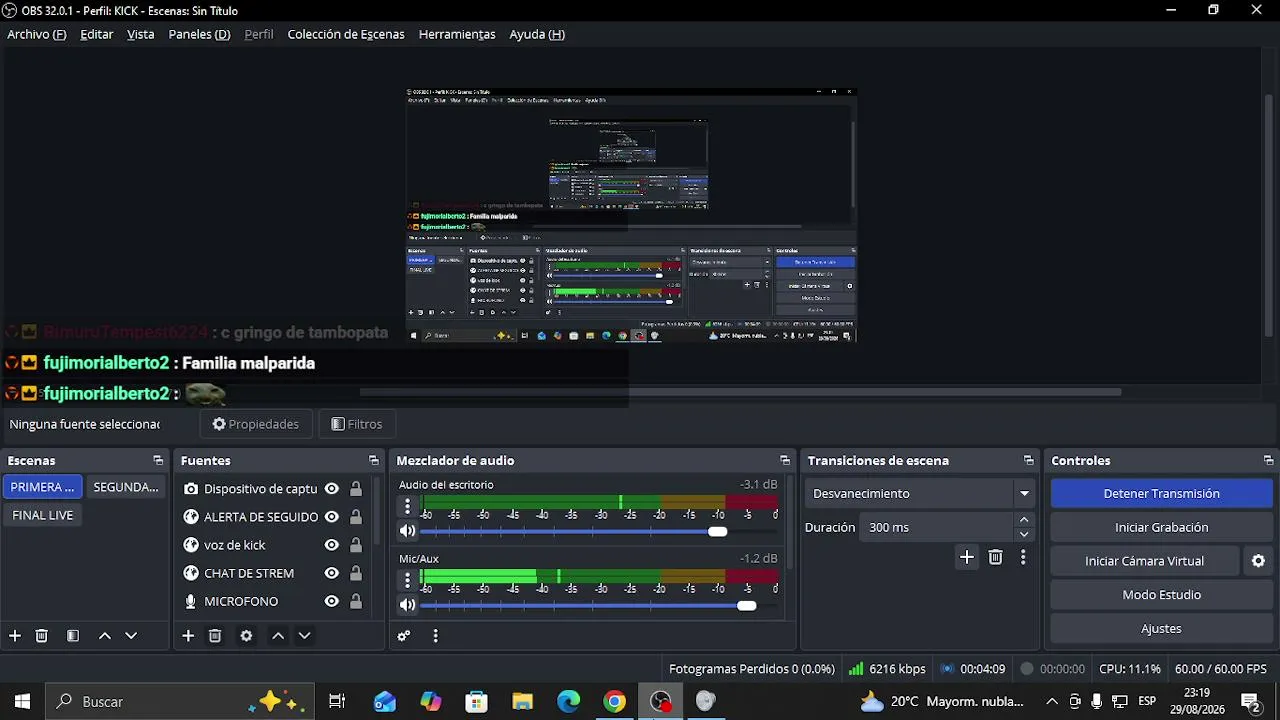Screen dimensions: 1280x720
Task: Open mixer options menu at panel bottom
Action: click(435, 636)
